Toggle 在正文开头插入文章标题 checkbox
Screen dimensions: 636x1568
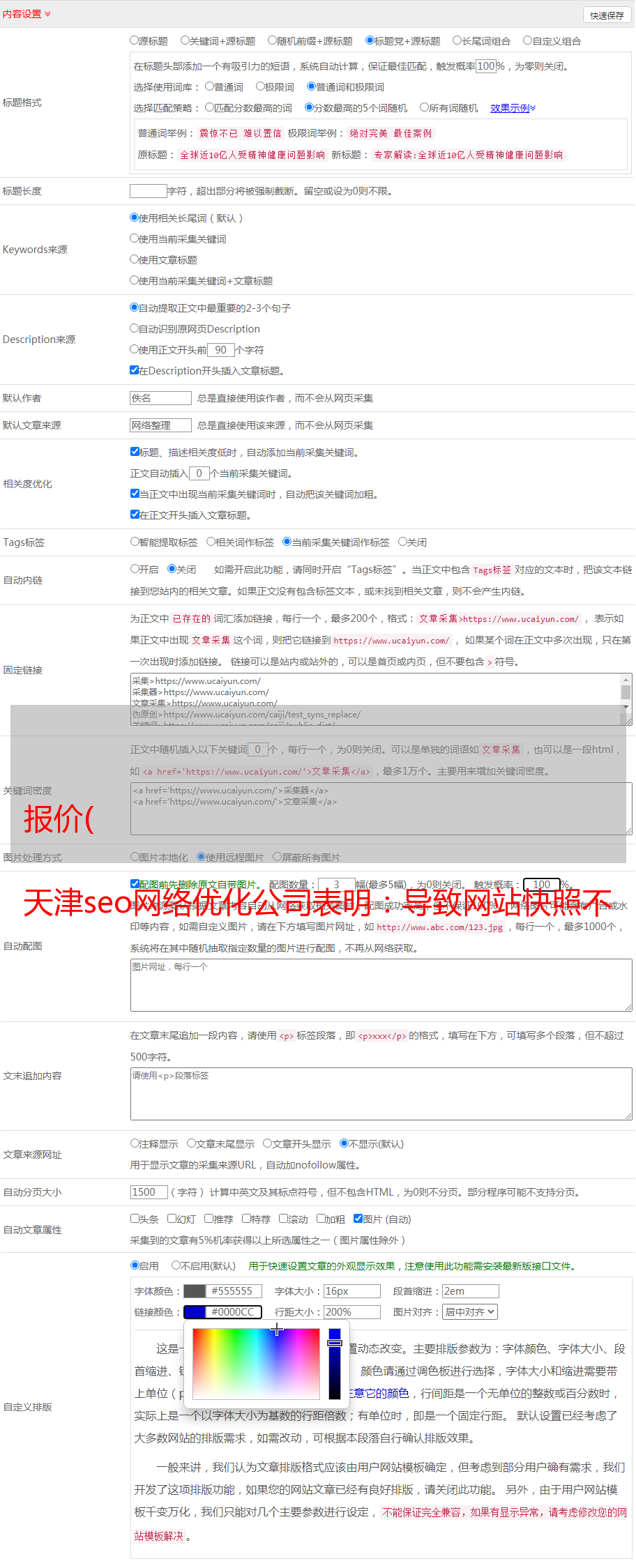pyautogui.click(x=135, y=515)
